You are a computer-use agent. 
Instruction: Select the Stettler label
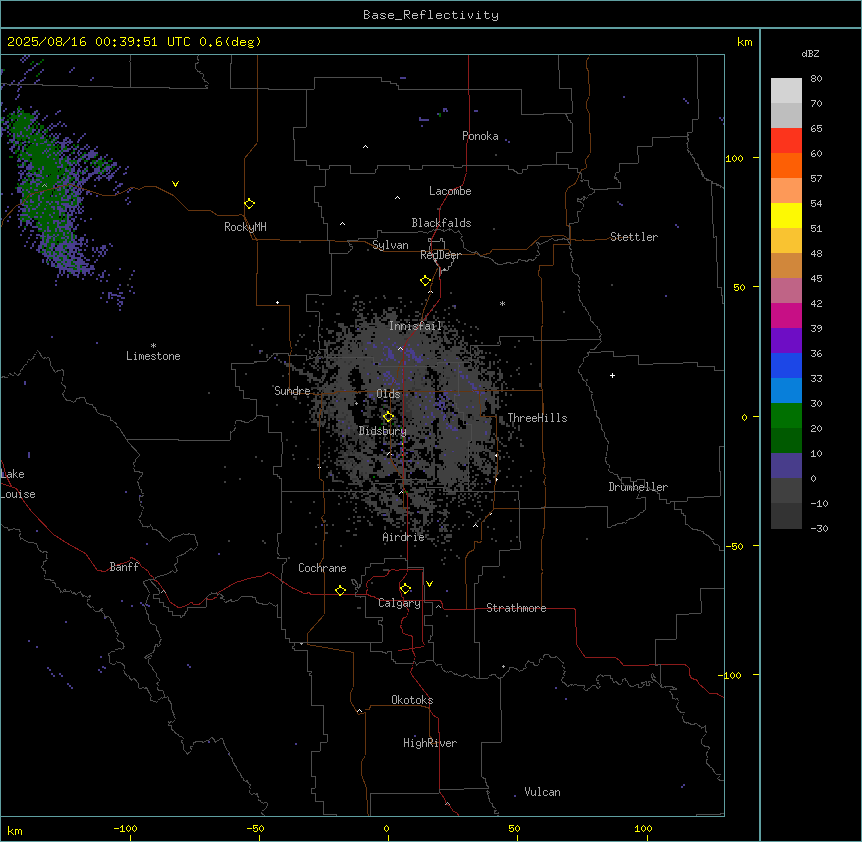634,237
